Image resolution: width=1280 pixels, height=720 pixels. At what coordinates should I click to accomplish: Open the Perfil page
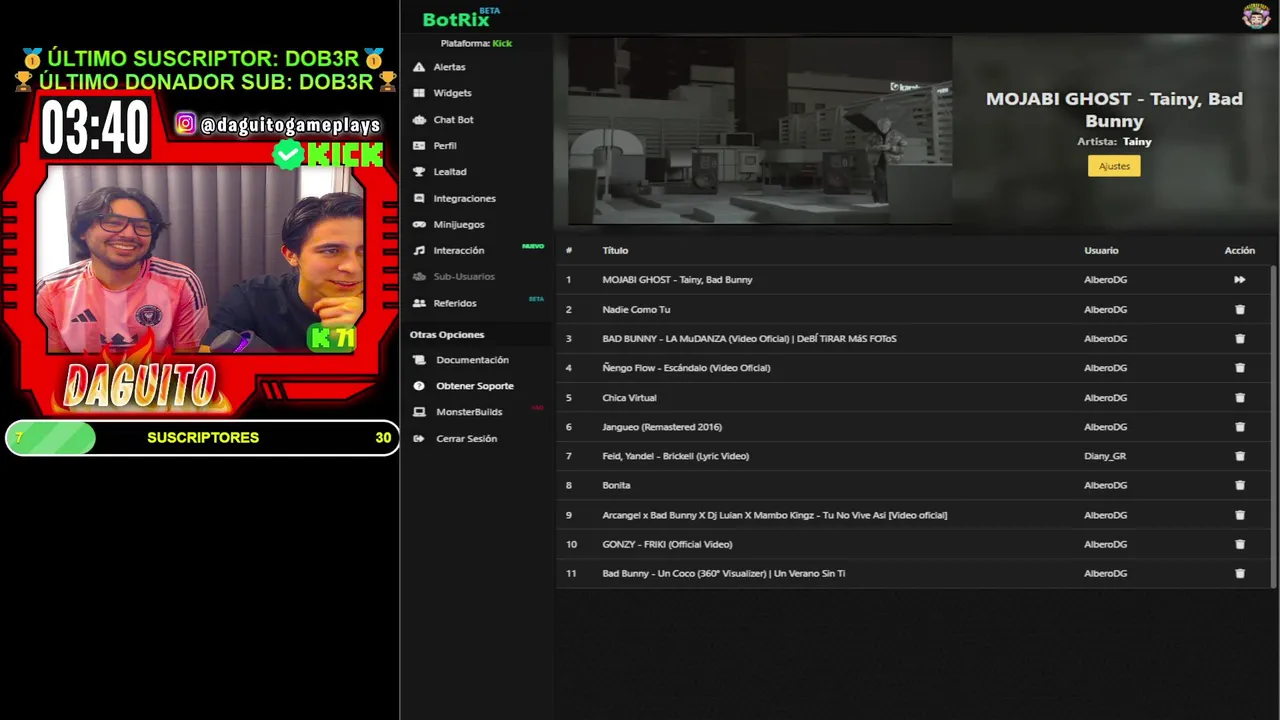[445, 146]
